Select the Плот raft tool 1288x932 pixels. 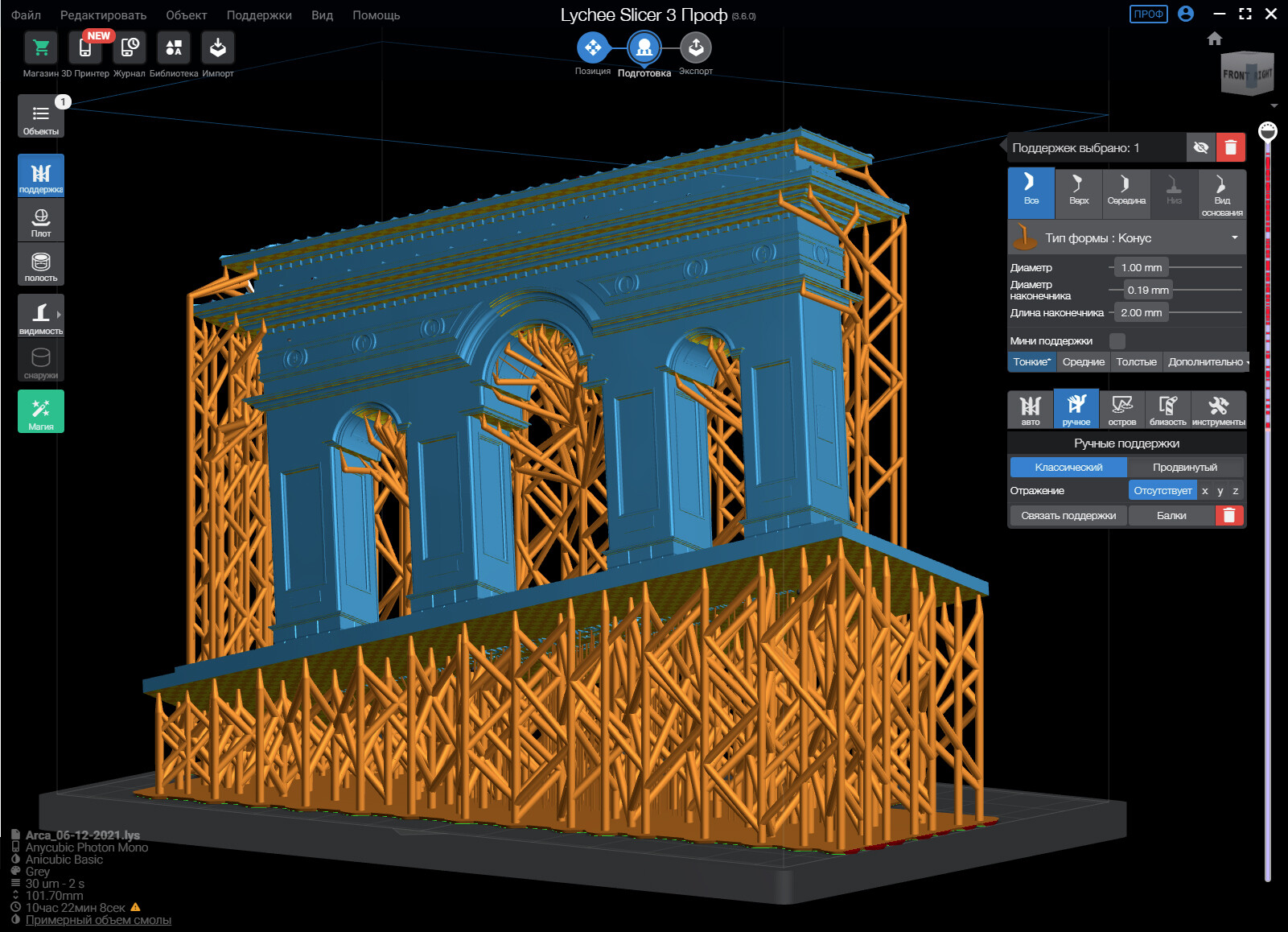pyautogui.click(x=41, y=220)
